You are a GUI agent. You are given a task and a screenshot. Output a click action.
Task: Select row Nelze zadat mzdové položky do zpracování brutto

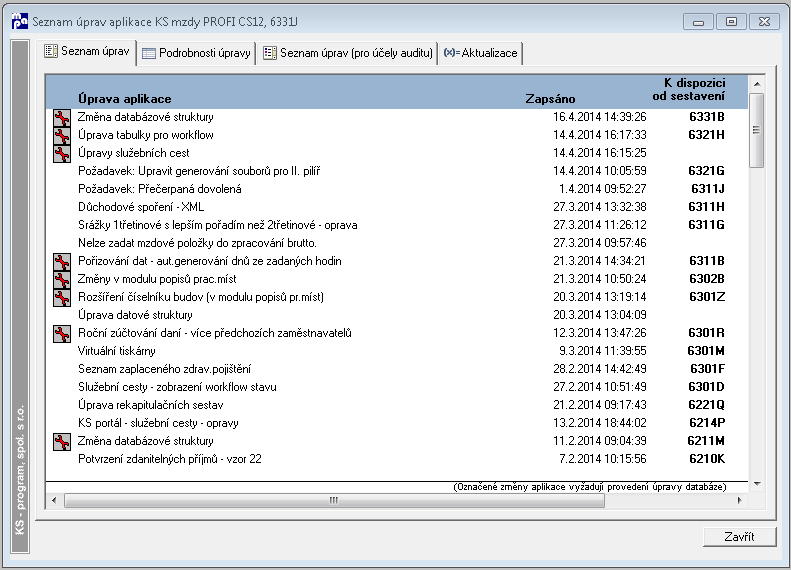pos(397,243)
